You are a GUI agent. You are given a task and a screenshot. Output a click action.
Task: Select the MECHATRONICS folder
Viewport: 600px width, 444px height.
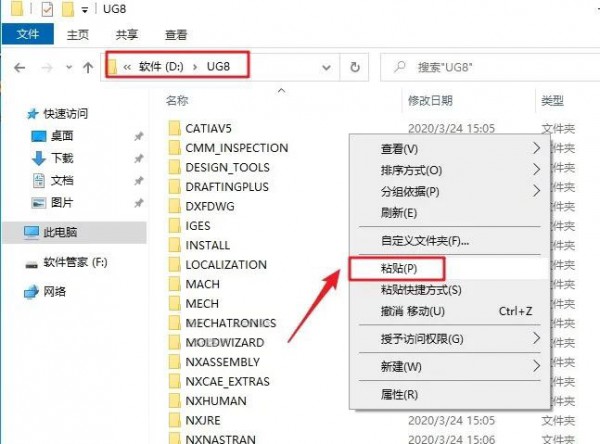(222, 323)
